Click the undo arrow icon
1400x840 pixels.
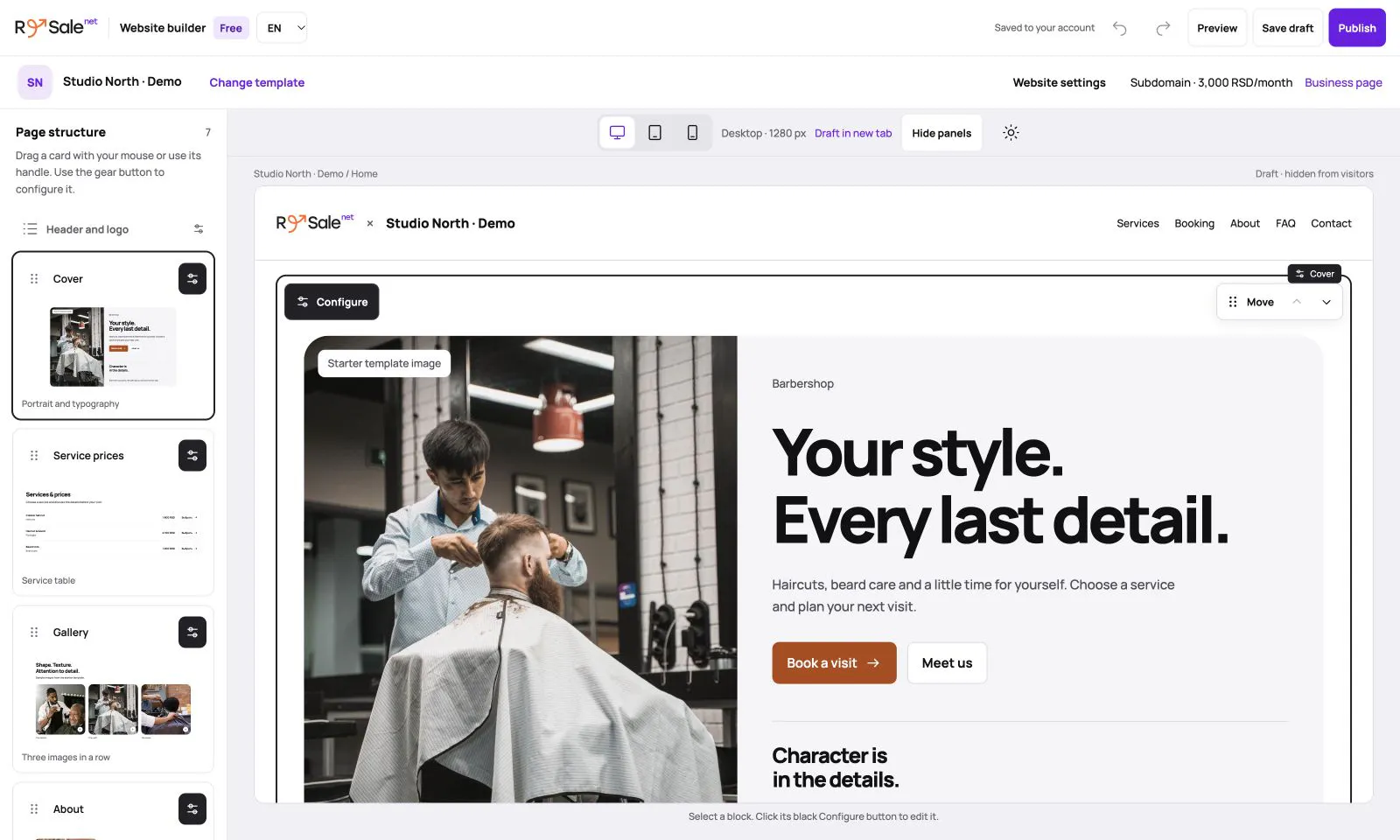click(1119, 28)
